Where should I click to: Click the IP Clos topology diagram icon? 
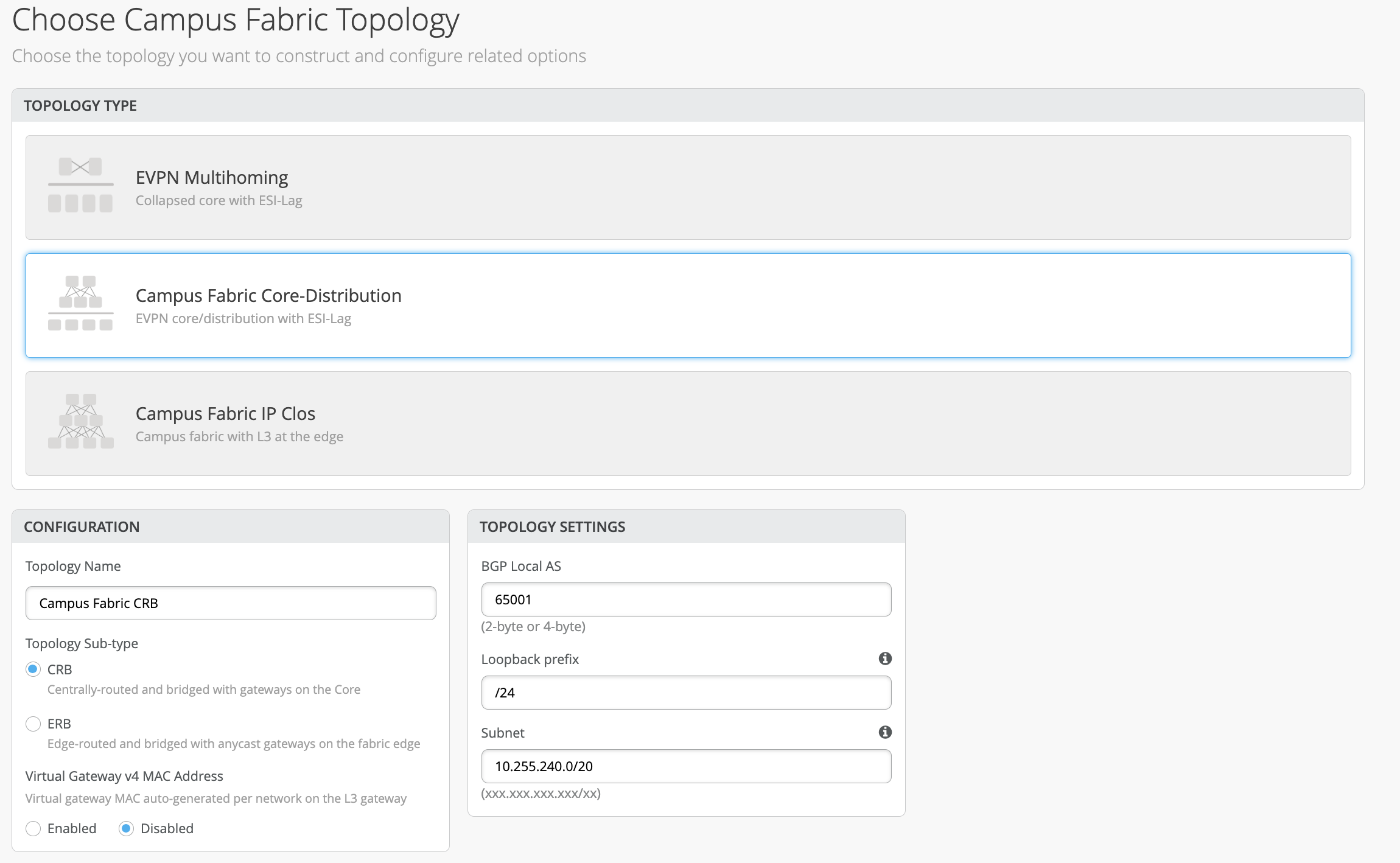[80, 421]
